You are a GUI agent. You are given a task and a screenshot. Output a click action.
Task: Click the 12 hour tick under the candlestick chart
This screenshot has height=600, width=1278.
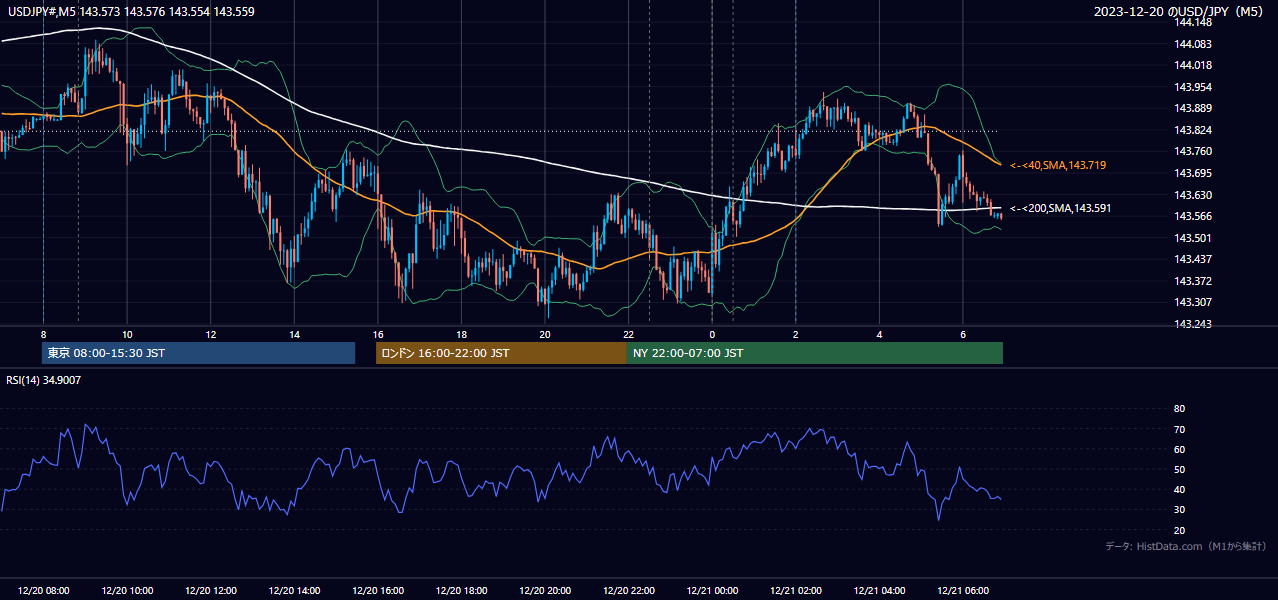210,334
